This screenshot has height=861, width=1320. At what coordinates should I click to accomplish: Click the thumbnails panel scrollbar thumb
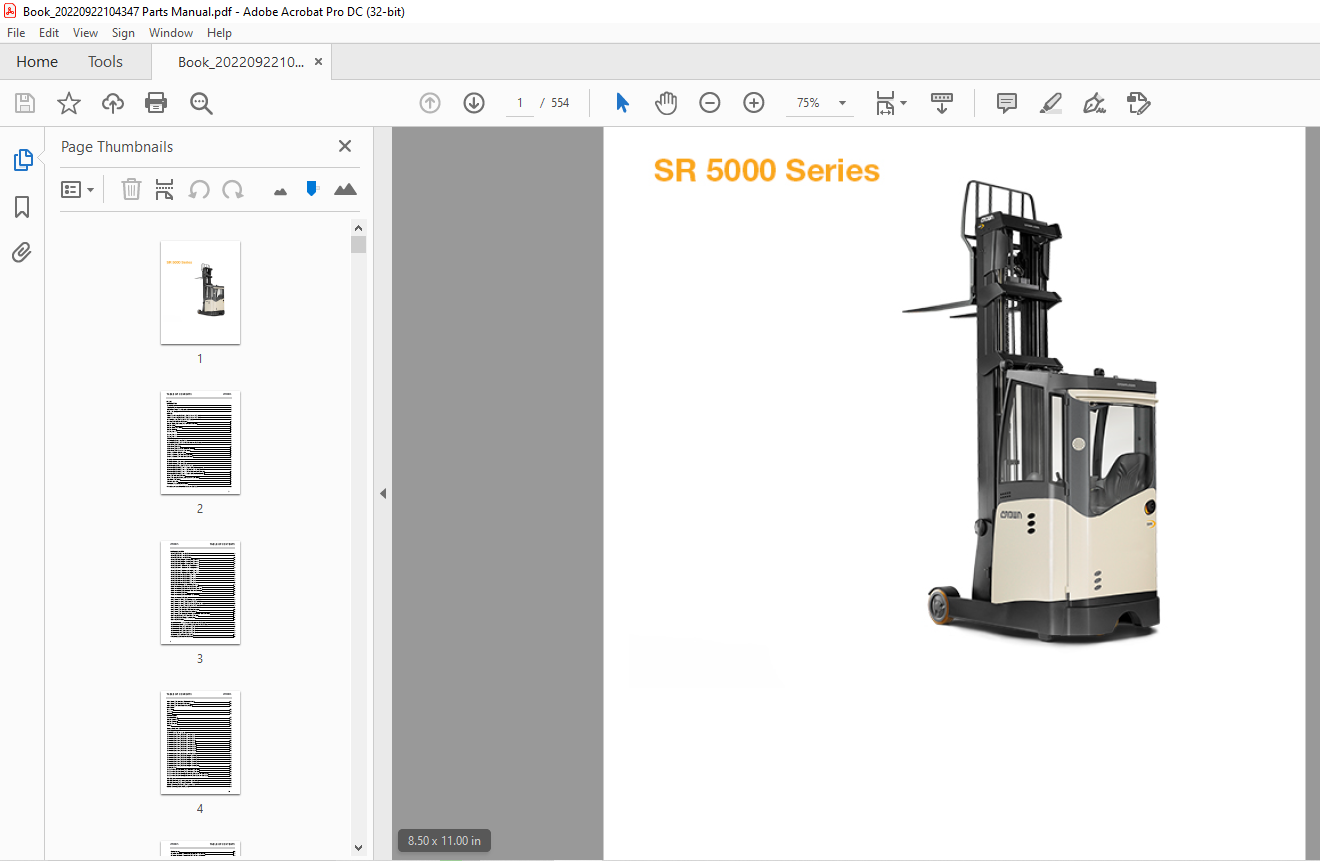(x=359, y=245)
